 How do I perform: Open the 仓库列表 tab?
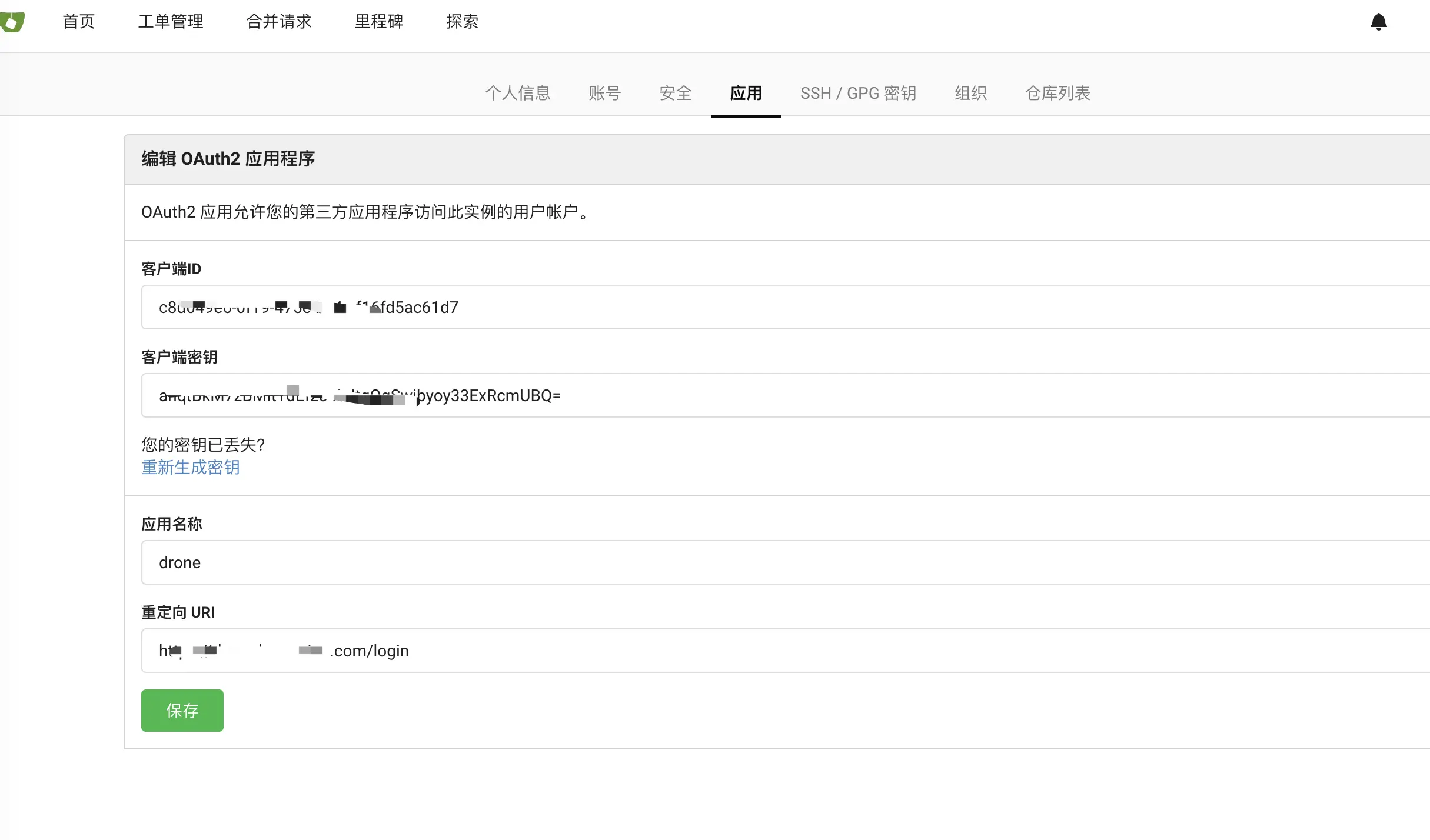tap(1057, 93)
